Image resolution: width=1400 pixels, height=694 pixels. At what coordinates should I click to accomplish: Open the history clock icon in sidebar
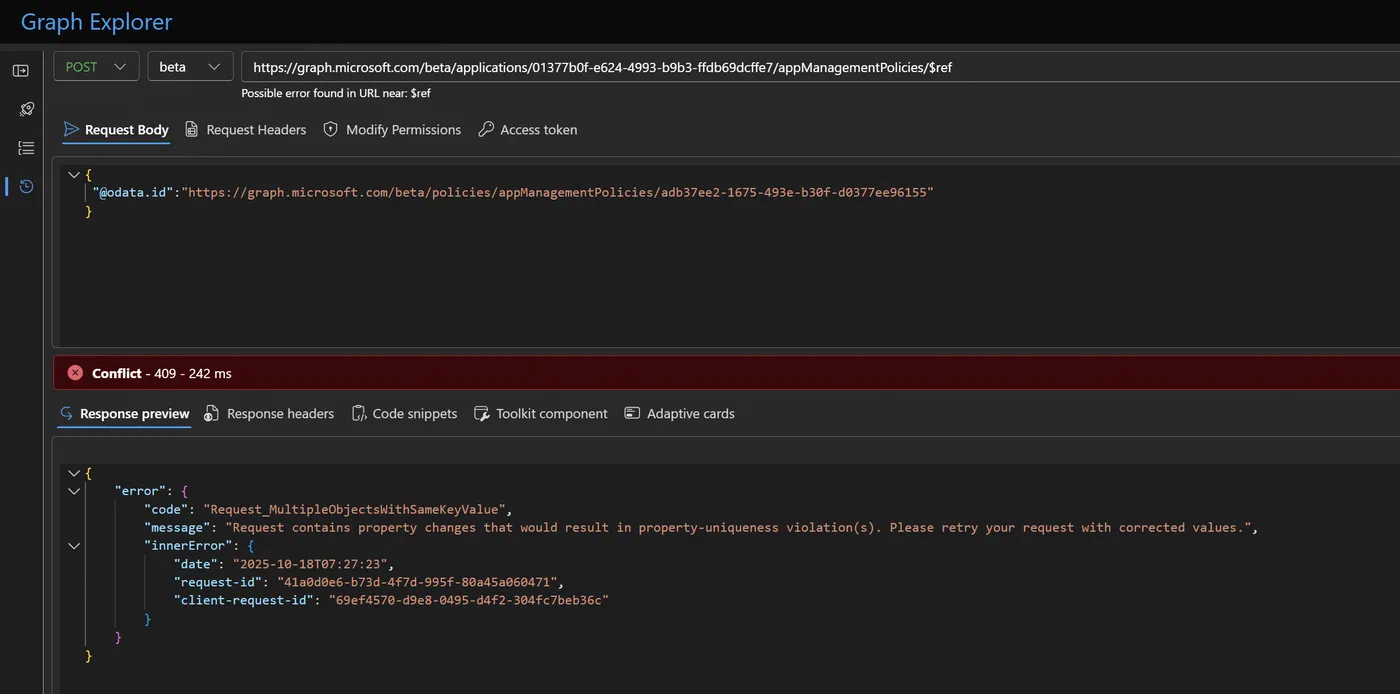pyautogui.click(x=26, y=186)
